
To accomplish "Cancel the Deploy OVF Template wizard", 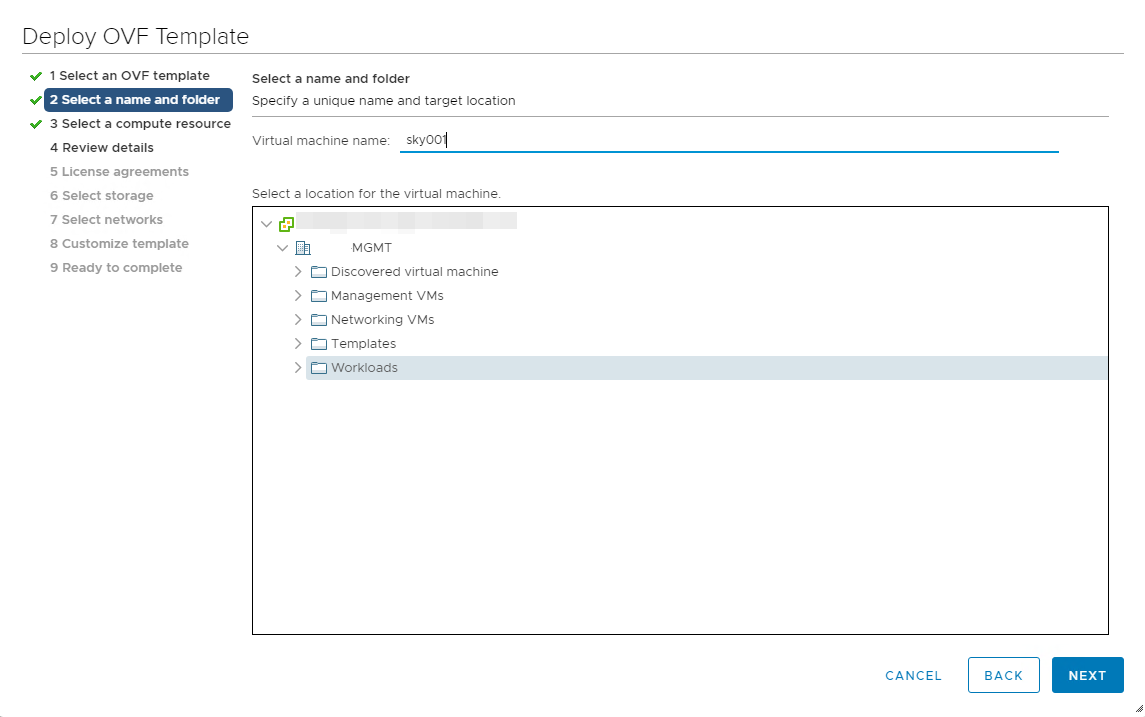I will point(913,676).
